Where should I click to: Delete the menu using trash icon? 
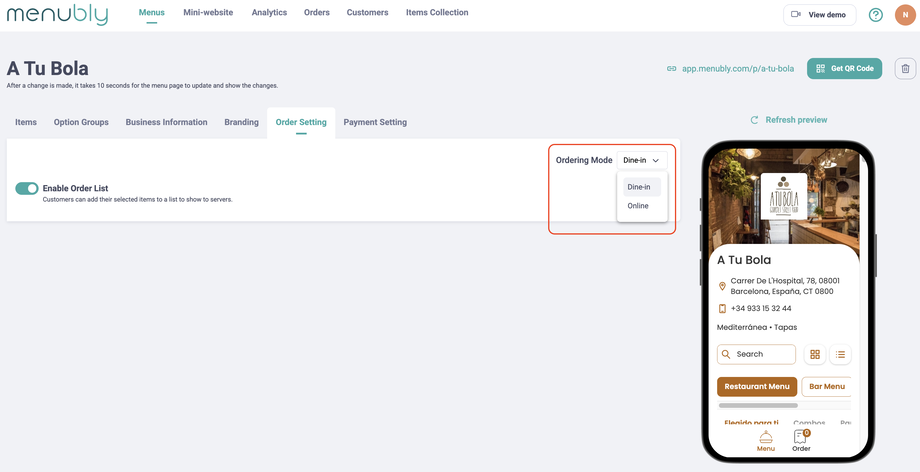point(905,68)
